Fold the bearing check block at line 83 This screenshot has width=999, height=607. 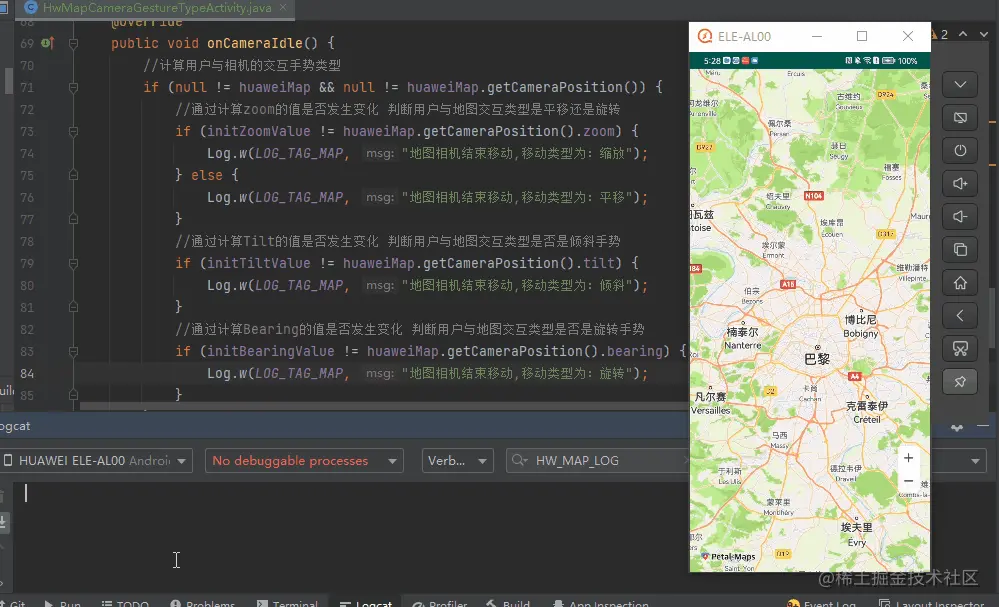[x=73, y=351]
